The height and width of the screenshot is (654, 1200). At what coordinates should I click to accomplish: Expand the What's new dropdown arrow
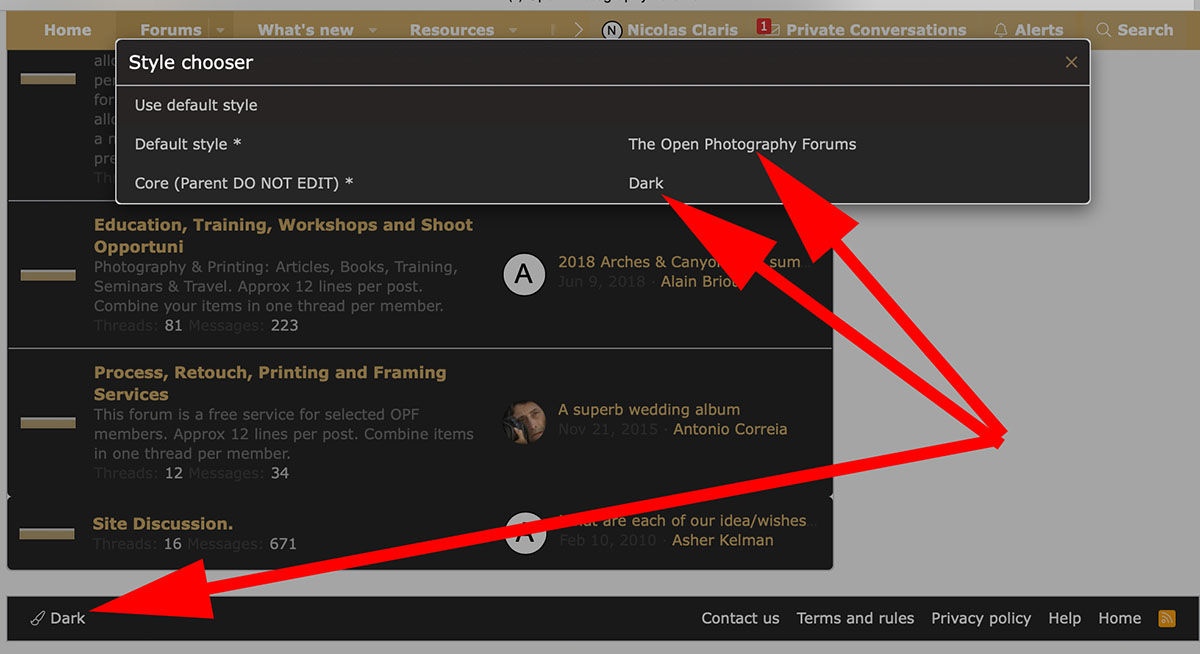373,30
